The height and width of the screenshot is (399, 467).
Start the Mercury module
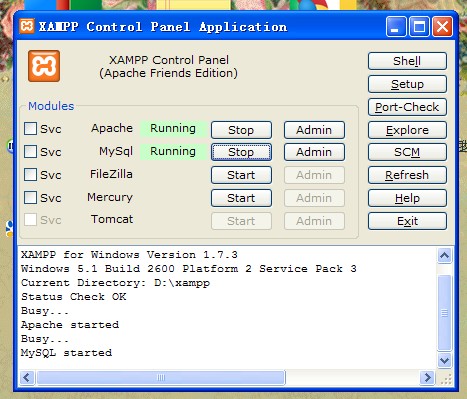pos(241,198)
